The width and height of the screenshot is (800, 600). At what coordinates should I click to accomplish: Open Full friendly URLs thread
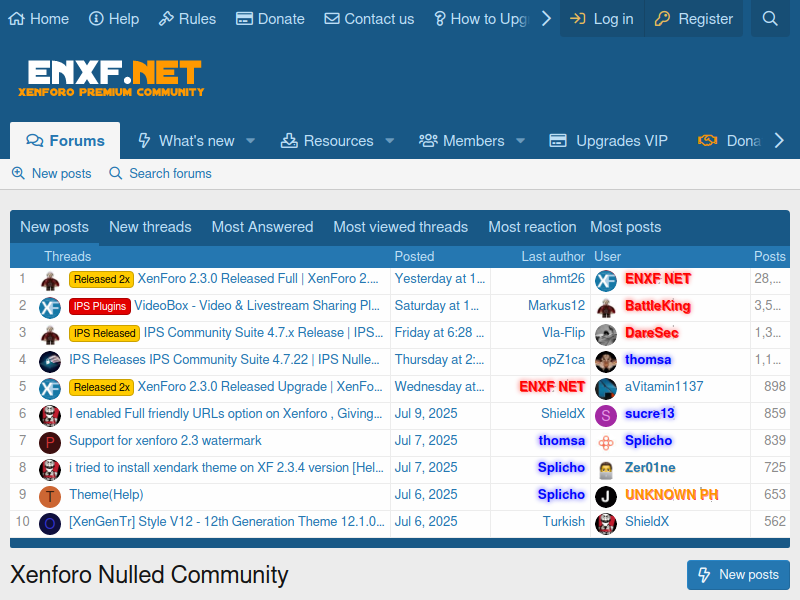[x=226, y=414]
